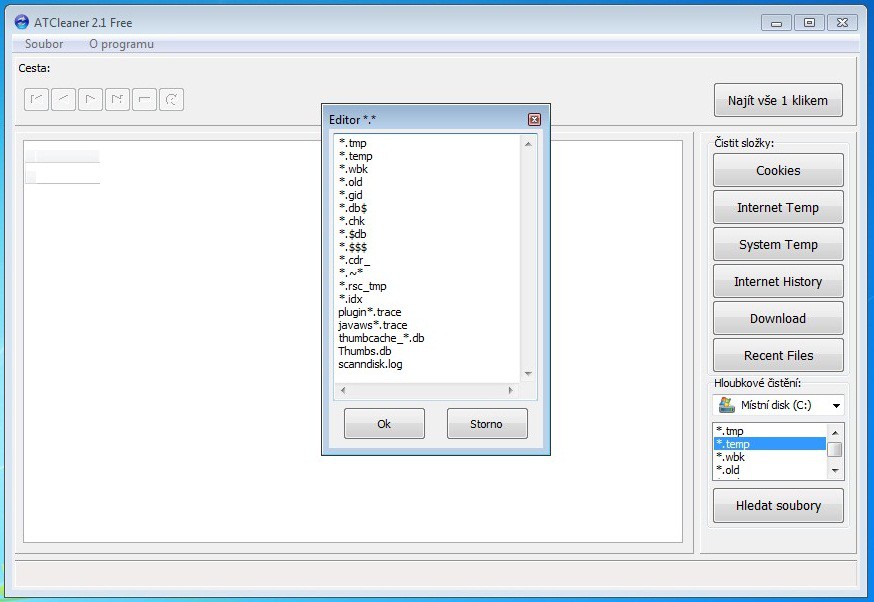Go to first record navigator button
Viewport: 874px width, 602px height.
(x=37, y=100)
